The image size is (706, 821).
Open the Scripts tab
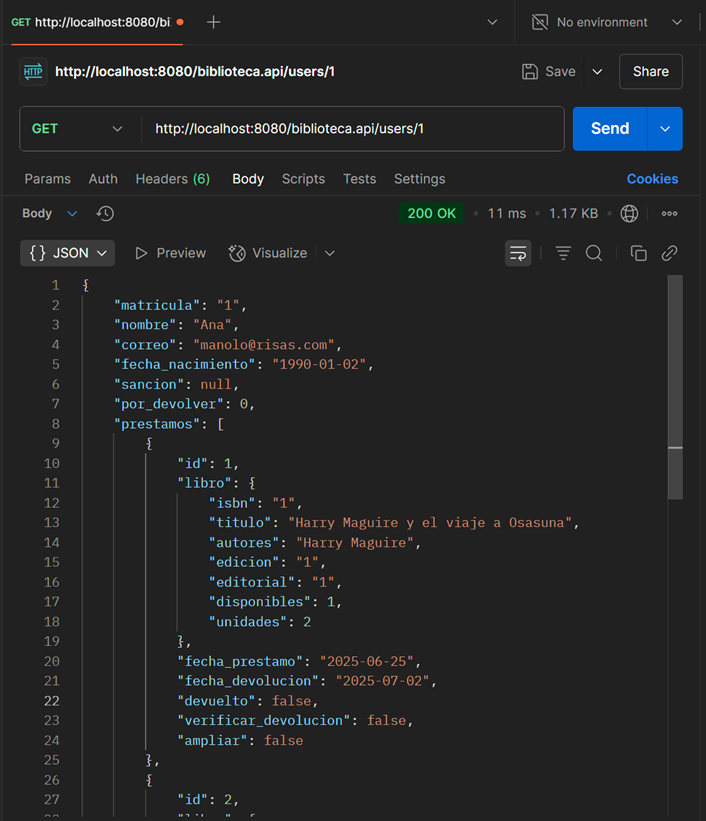303,179
